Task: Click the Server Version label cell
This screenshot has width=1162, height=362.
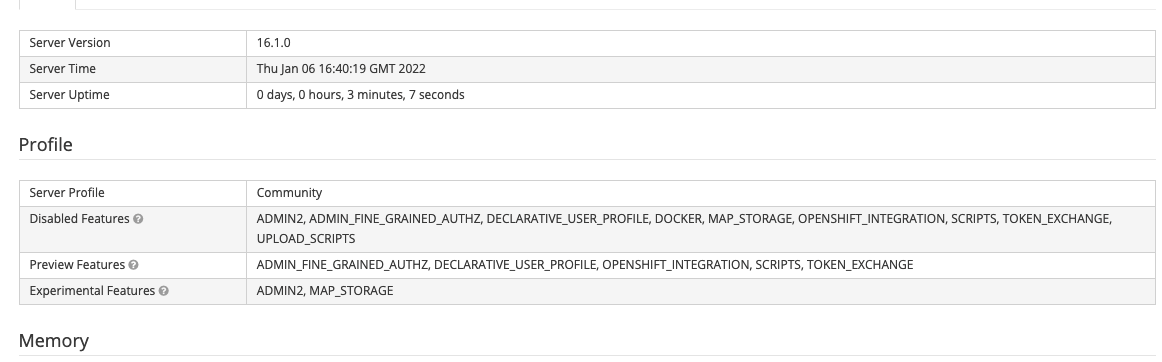Action: [133, 43]
